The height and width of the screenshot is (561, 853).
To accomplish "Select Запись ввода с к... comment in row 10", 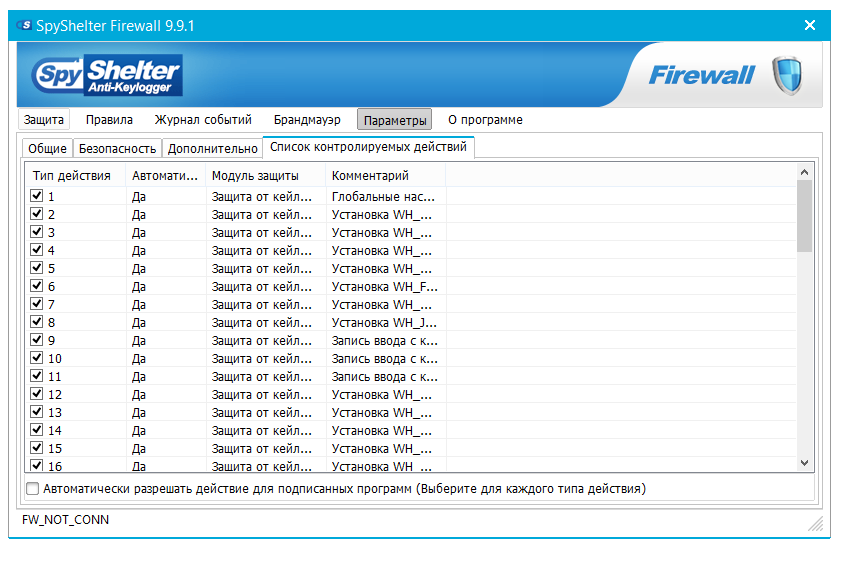I will 385,359.
